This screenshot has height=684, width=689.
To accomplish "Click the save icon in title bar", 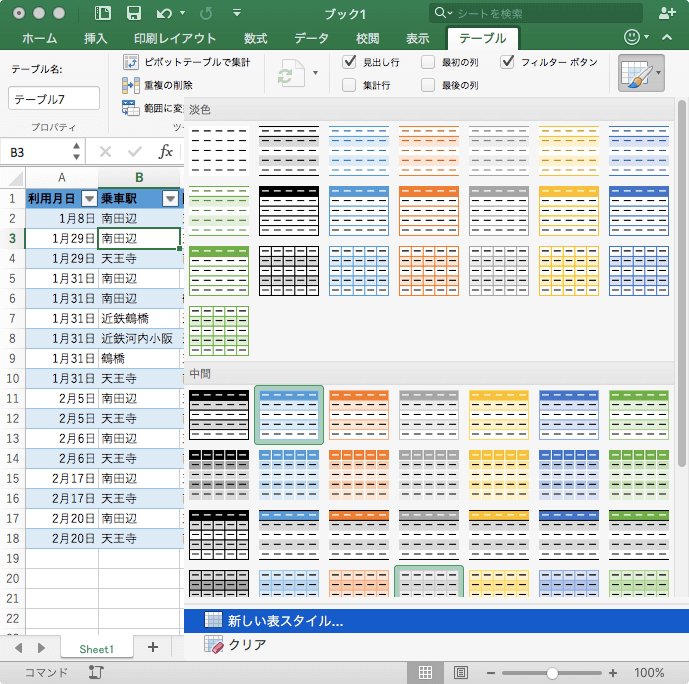I will [x=134, y=13].
